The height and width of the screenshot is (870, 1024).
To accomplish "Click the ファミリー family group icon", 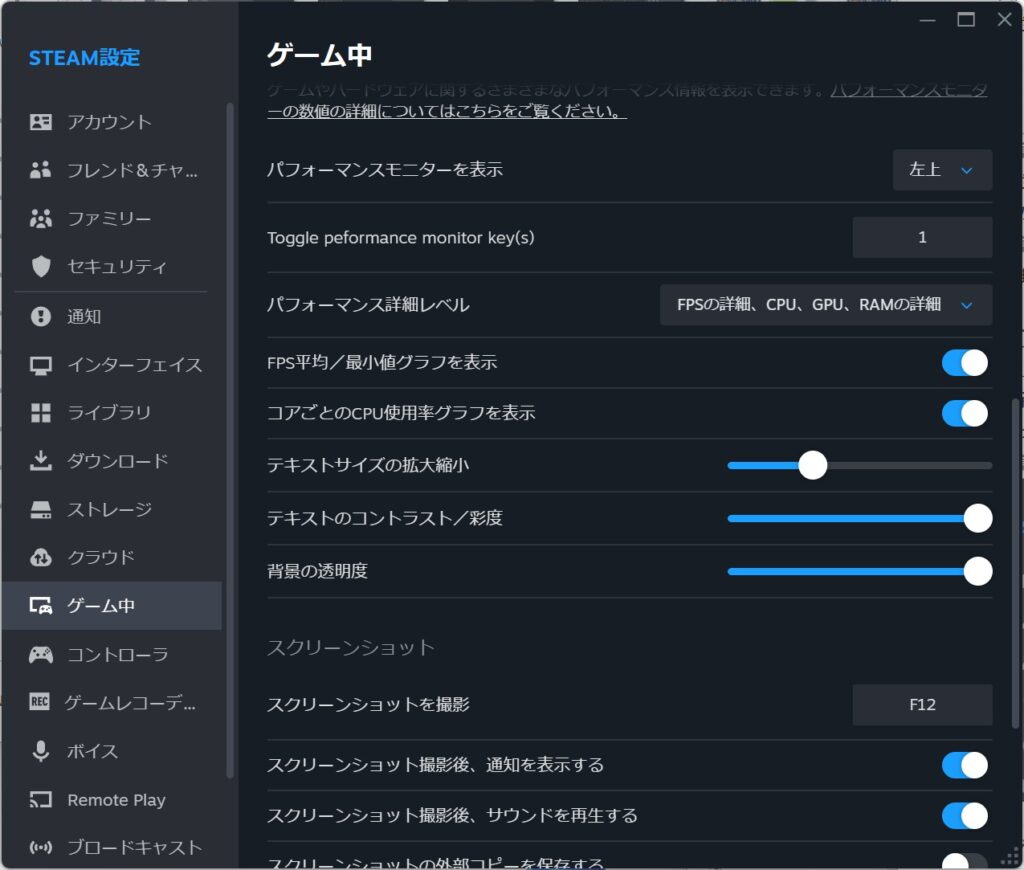I will click(40, 218).
